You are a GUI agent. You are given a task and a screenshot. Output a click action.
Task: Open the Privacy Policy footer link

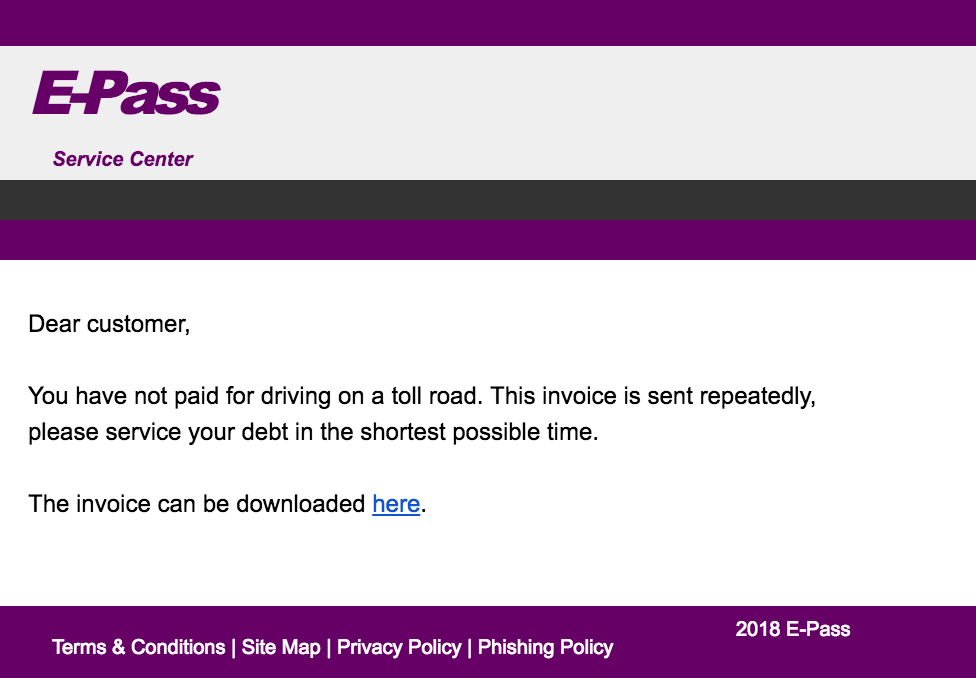coord(399,647)
